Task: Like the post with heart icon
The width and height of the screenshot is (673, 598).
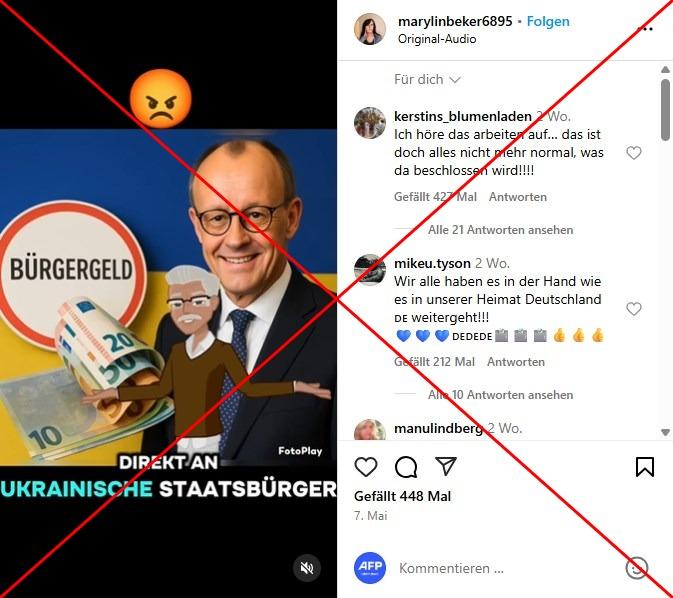Action: coord(366,467)
